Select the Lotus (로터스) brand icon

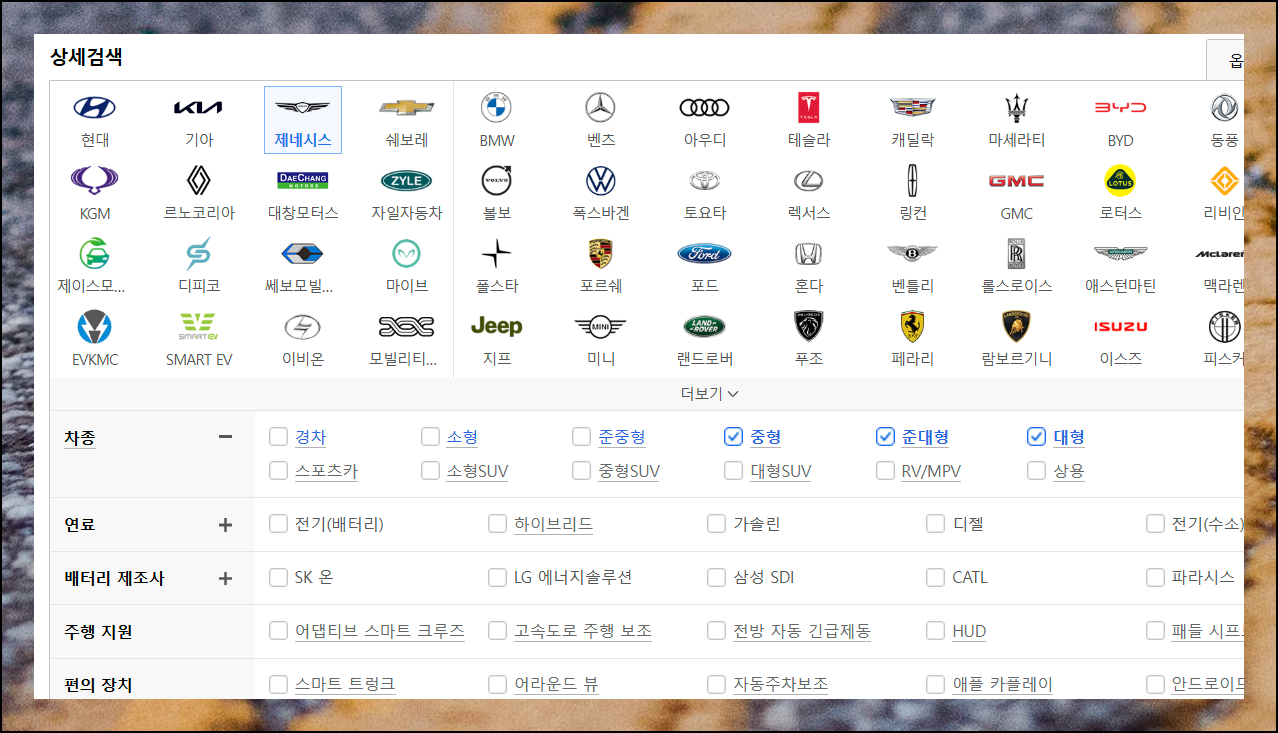1121,181
